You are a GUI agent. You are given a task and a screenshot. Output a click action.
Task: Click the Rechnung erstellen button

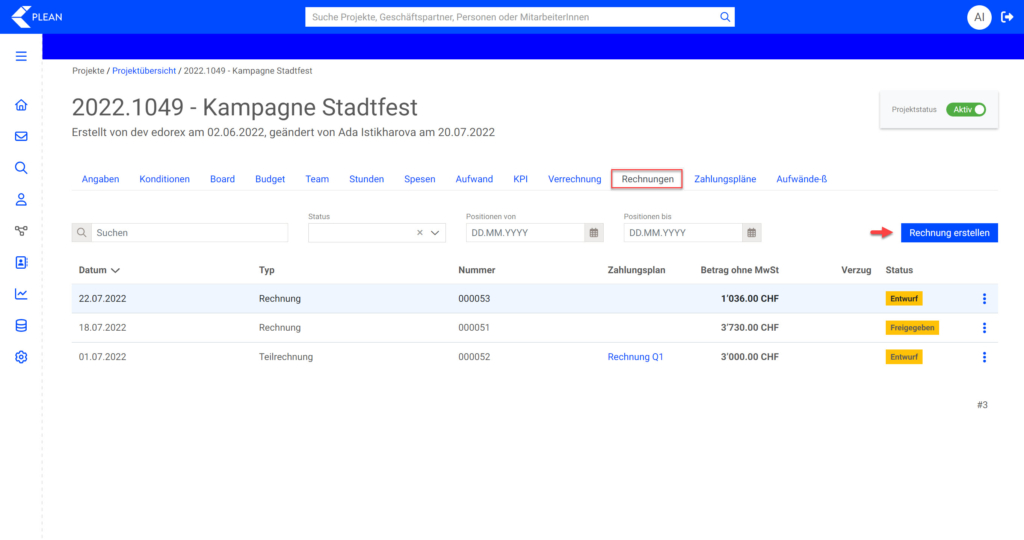click(948, 232)
